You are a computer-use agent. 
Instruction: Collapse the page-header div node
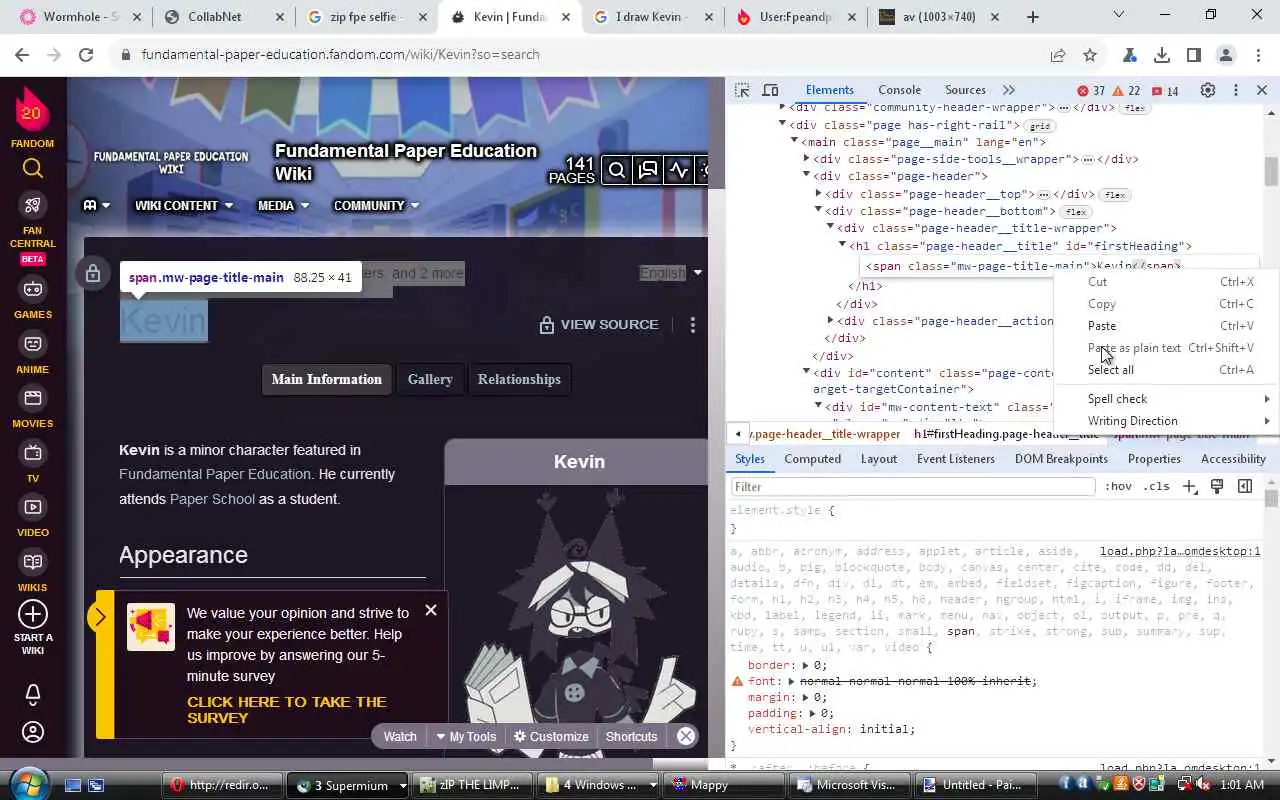(806, 176)
